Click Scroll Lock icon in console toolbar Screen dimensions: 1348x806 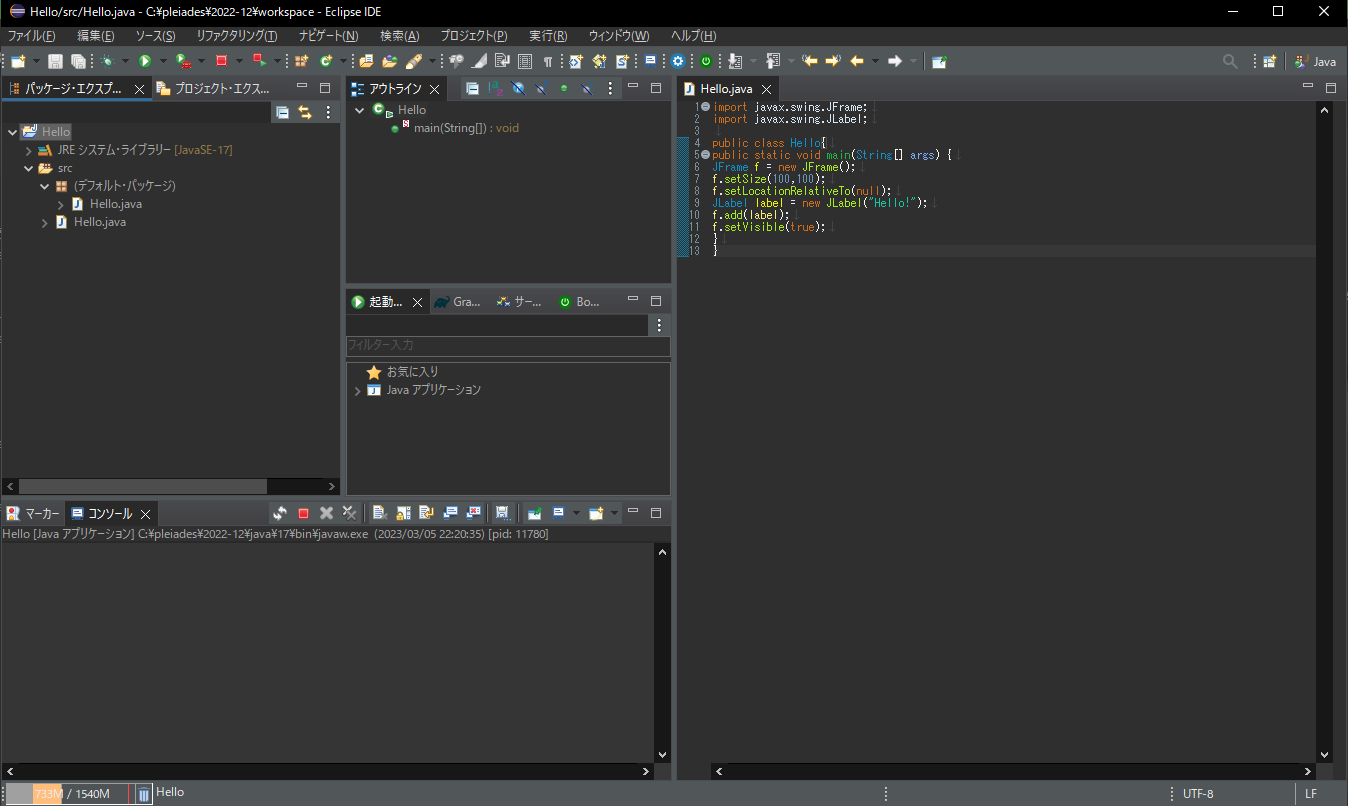(x=403, y=512)
